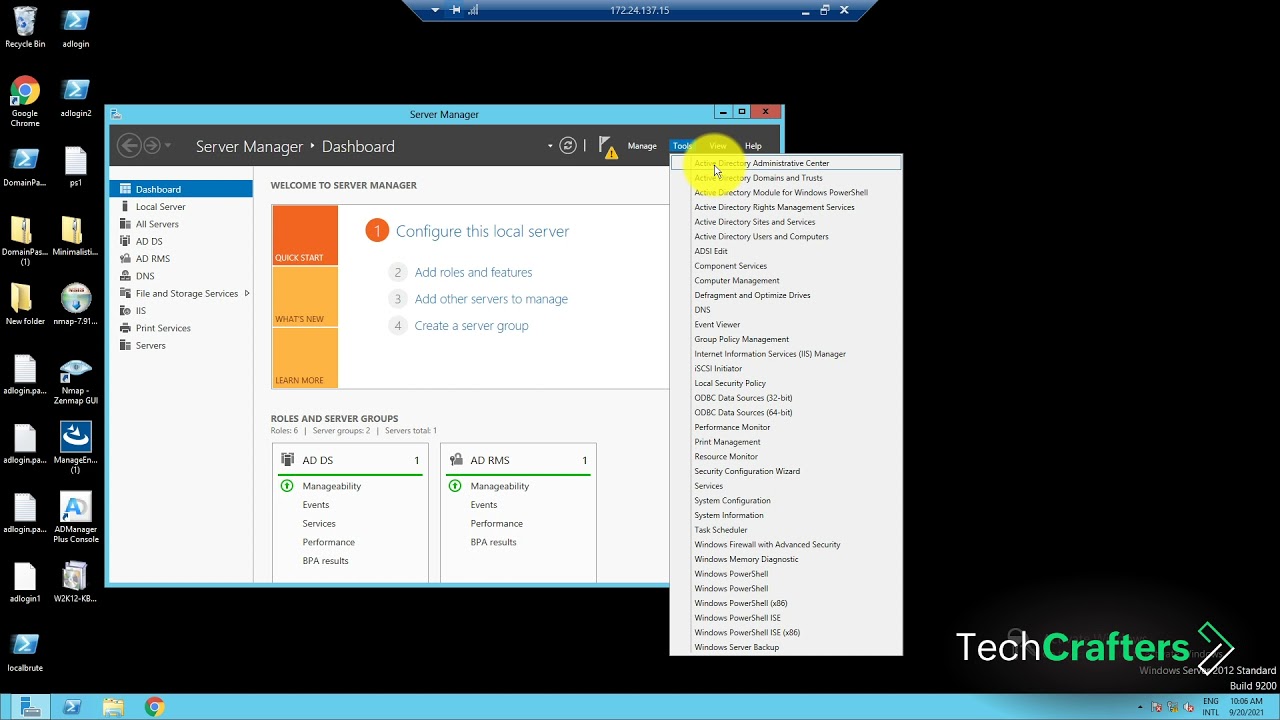
Task: Choose Computer Management from Tools menu
Action: click(x=786, y=281)
